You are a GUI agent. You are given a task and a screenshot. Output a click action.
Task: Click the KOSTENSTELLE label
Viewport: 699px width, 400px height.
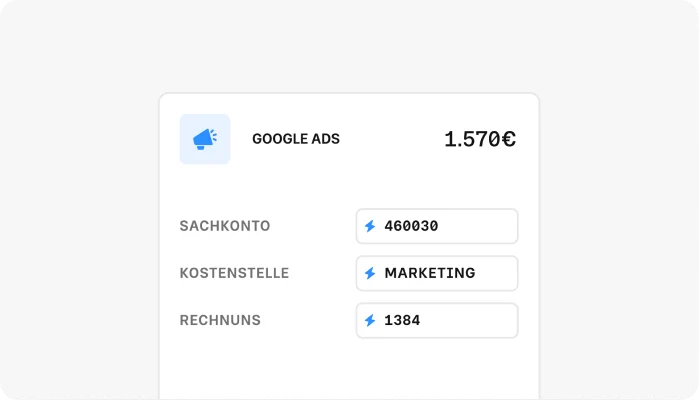coord(234,273)
